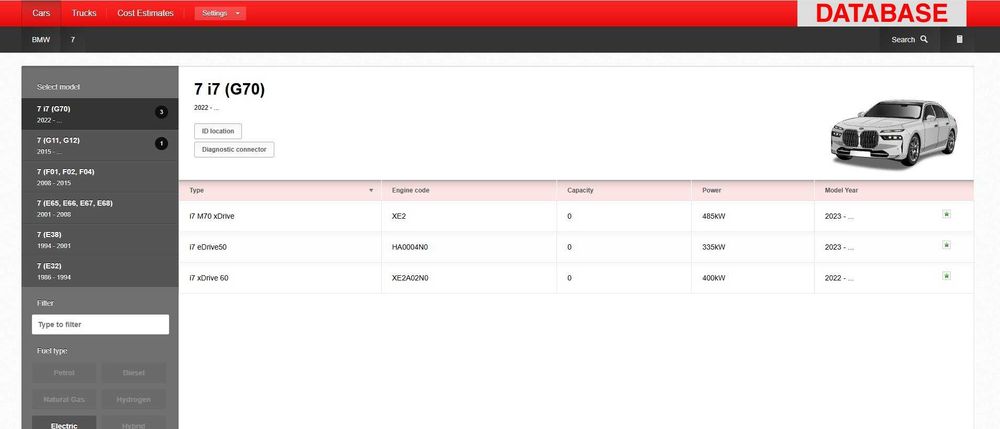Toggle the Natural Gas fuel filter

tap(64, 400)
